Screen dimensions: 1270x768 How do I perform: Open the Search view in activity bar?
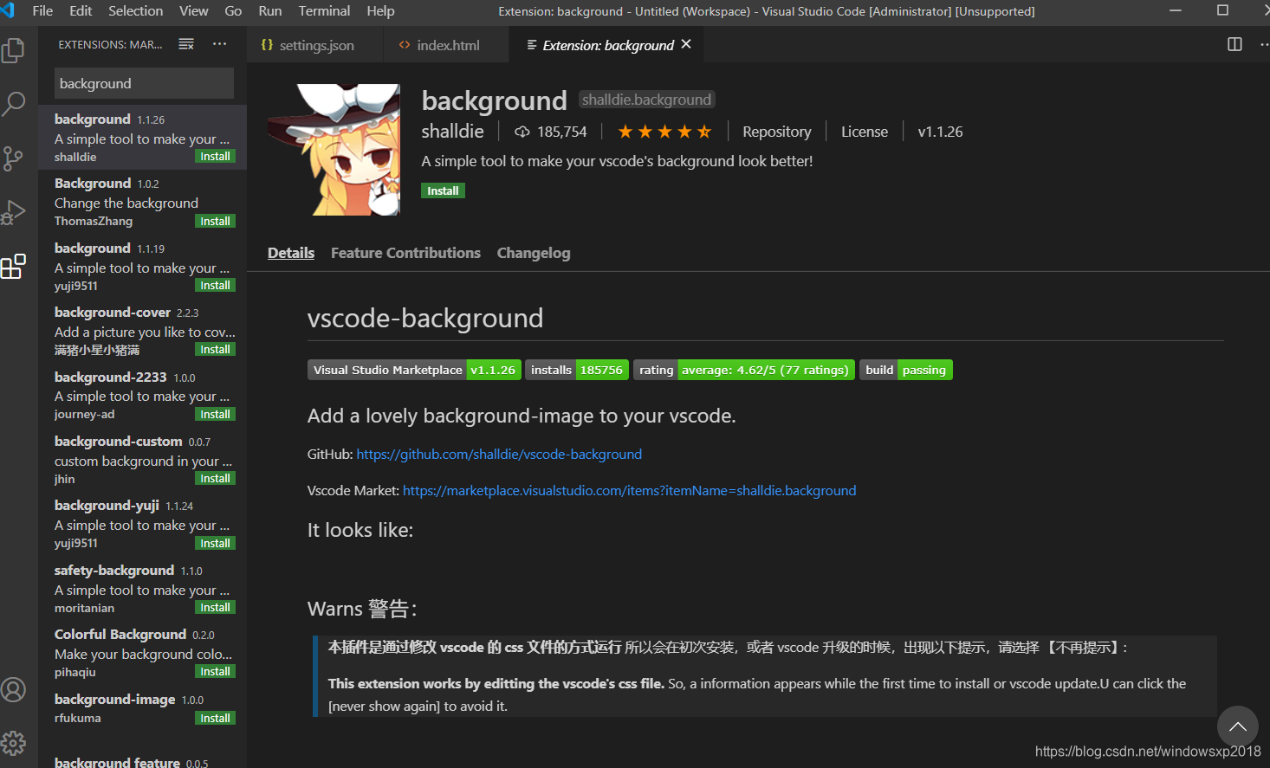tap(13, 103)
